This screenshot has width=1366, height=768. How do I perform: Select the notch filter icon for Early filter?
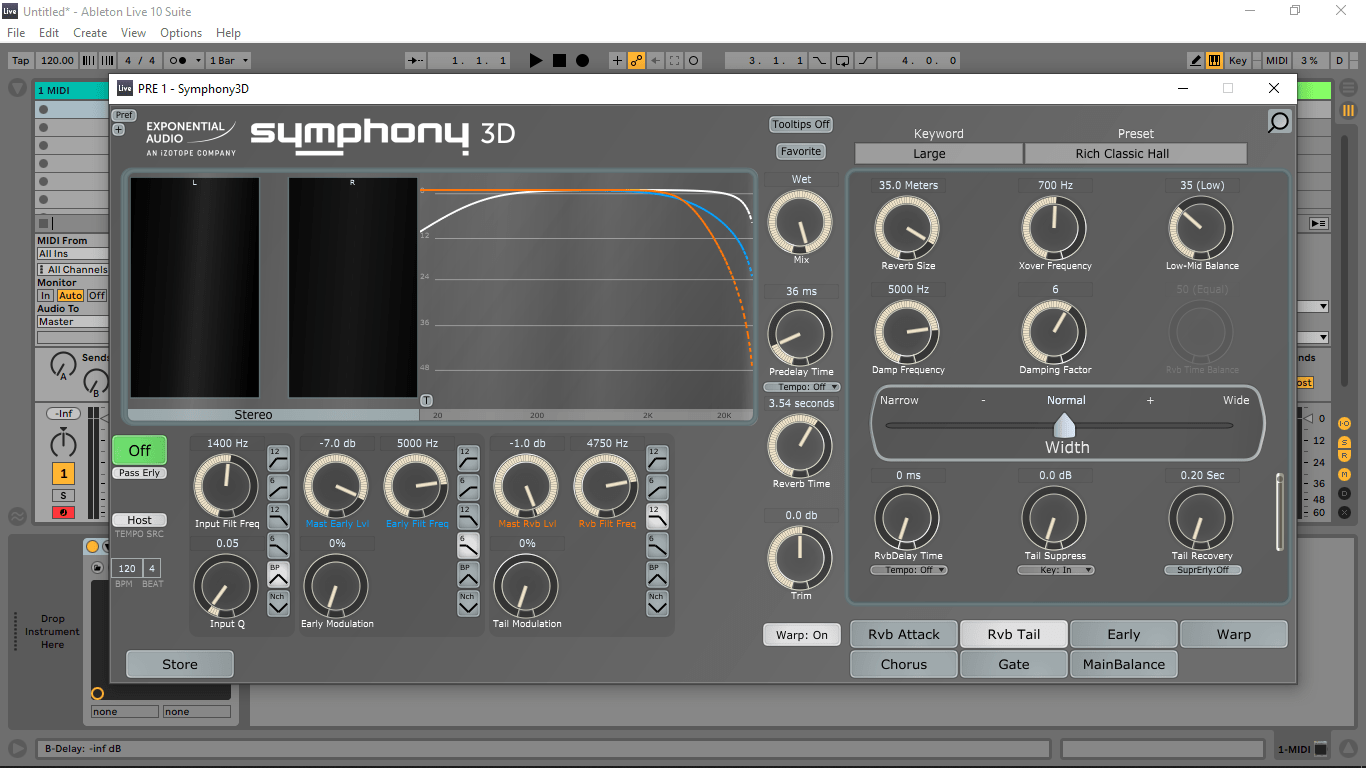(467, 602)
